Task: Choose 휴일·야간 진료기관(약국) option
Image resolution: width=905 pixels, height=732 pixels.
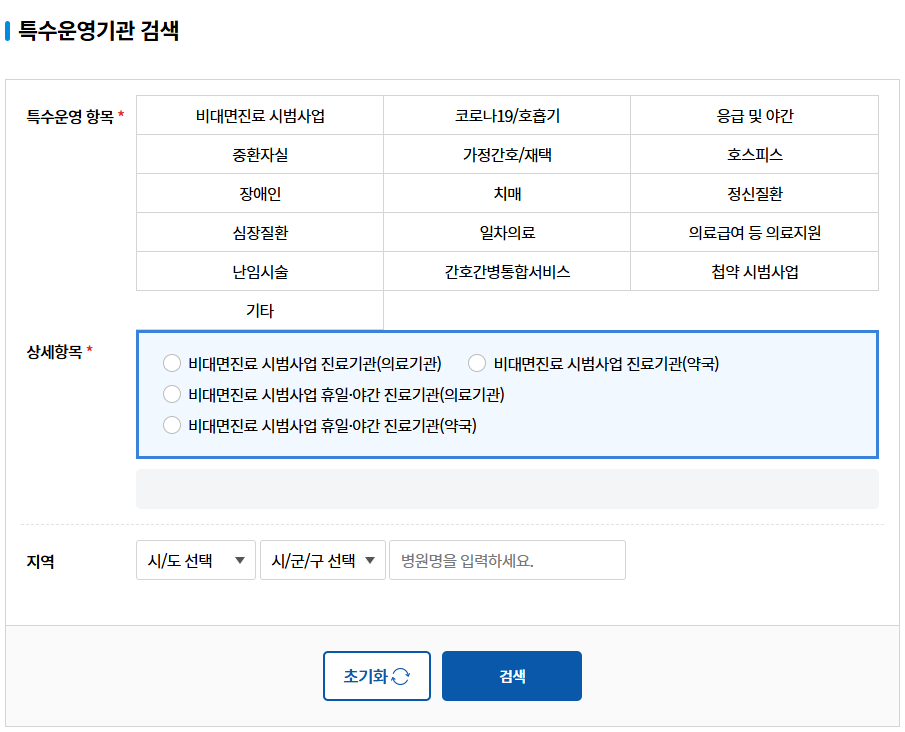Action: click(x=171, y=425)
